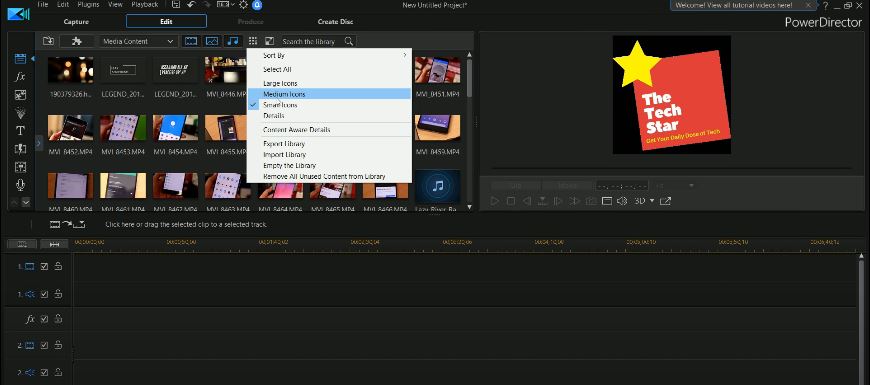Toggle video files filter in library
The width and height of the screenshot is (870, 385).
pyautogui.click(x=191, y=41)
